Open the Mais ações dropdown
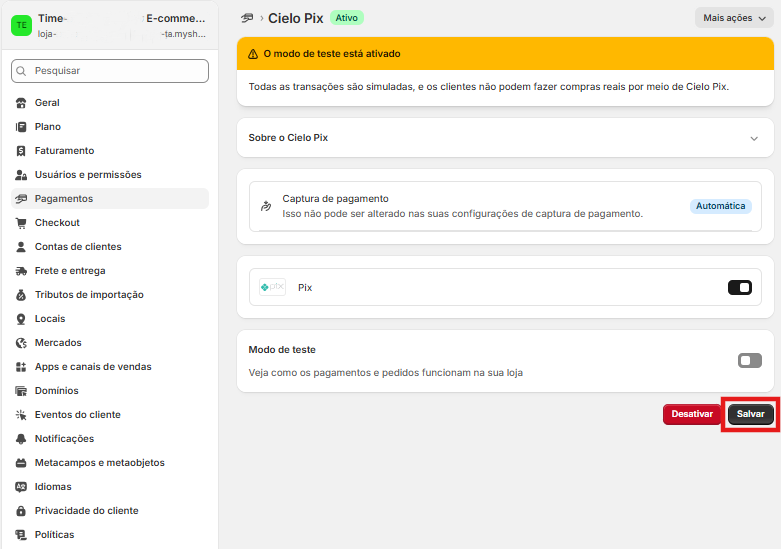 click(x=734, y=18)
